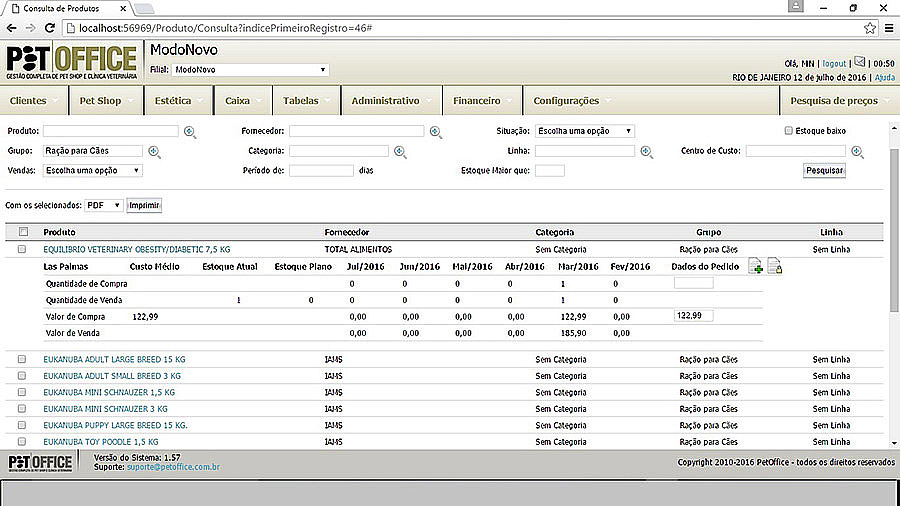Open the Vendas dropdown list
Image resolution: width=900 pixels, height=506 pixels.
92,171
